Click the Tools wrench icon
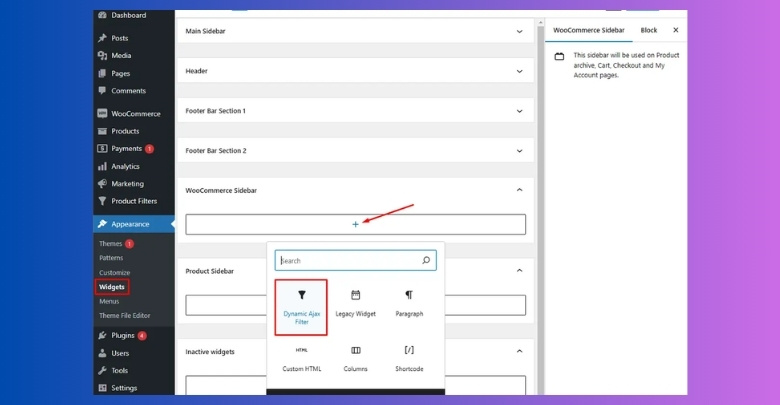 (102, 370)
